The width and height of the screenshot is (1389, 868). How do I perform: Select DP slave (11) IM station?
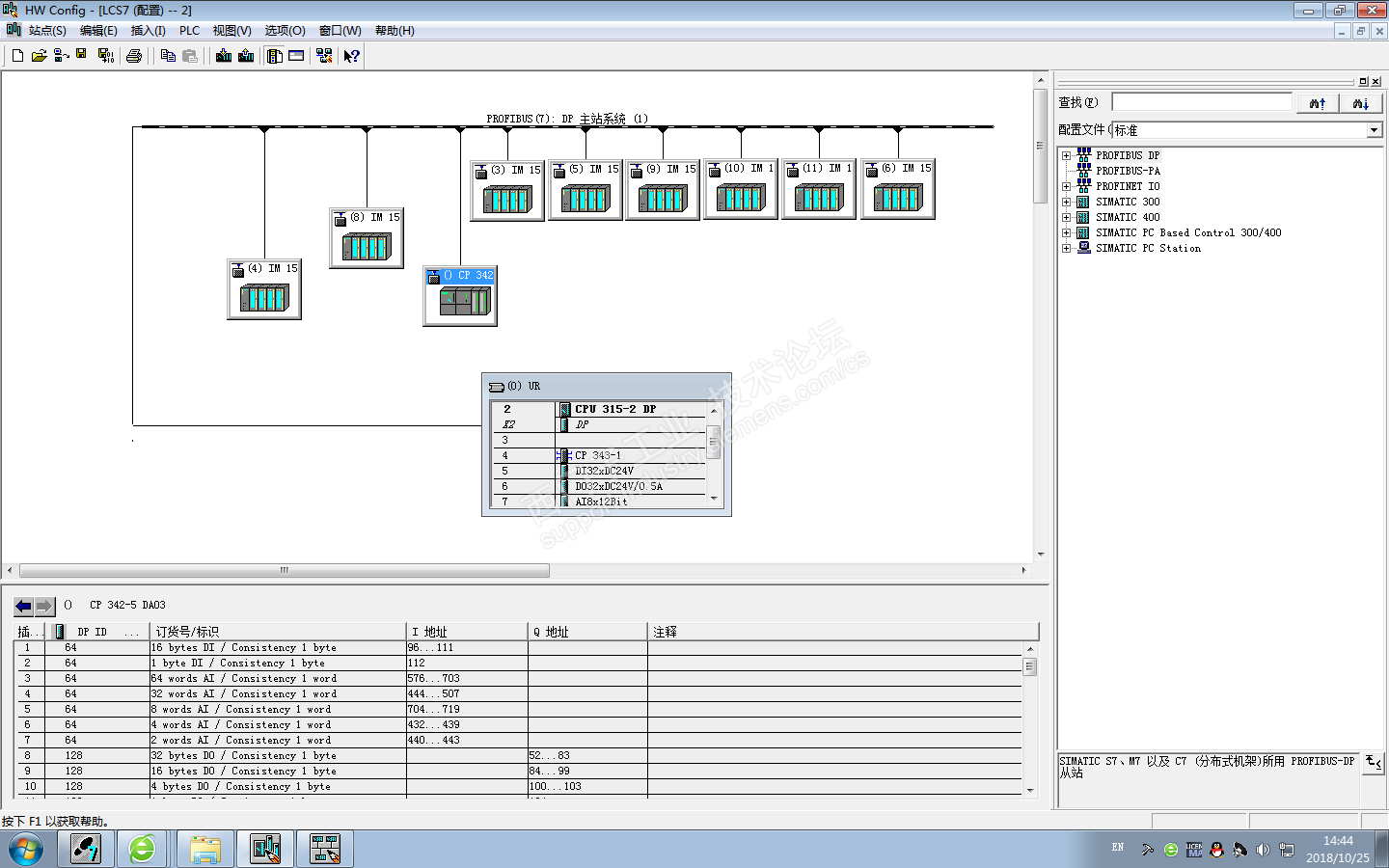pyautogui.click(x=819, y=190)
